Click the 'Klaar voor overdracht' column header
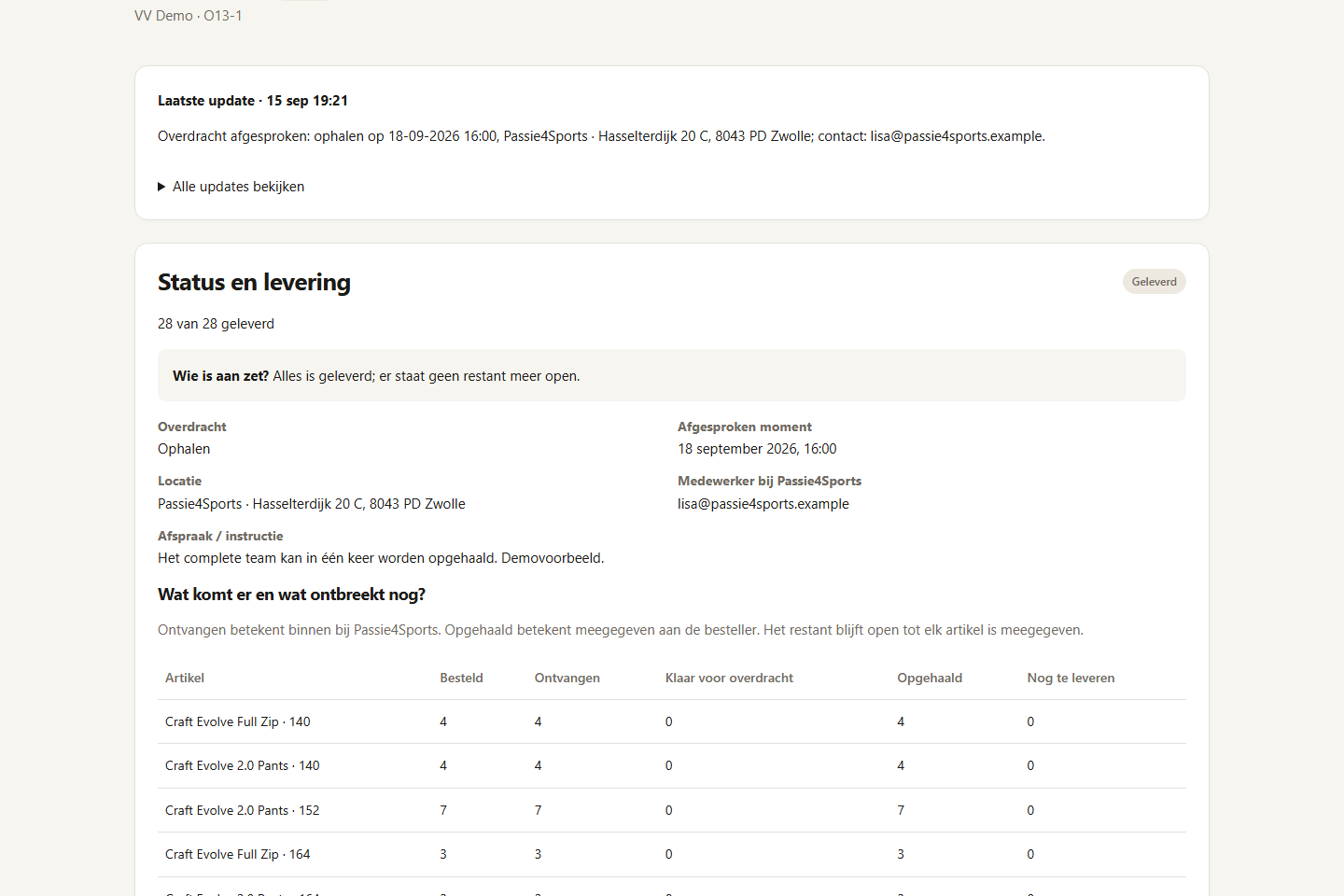This screenshot has width=1344, height=896. [729, 678]
